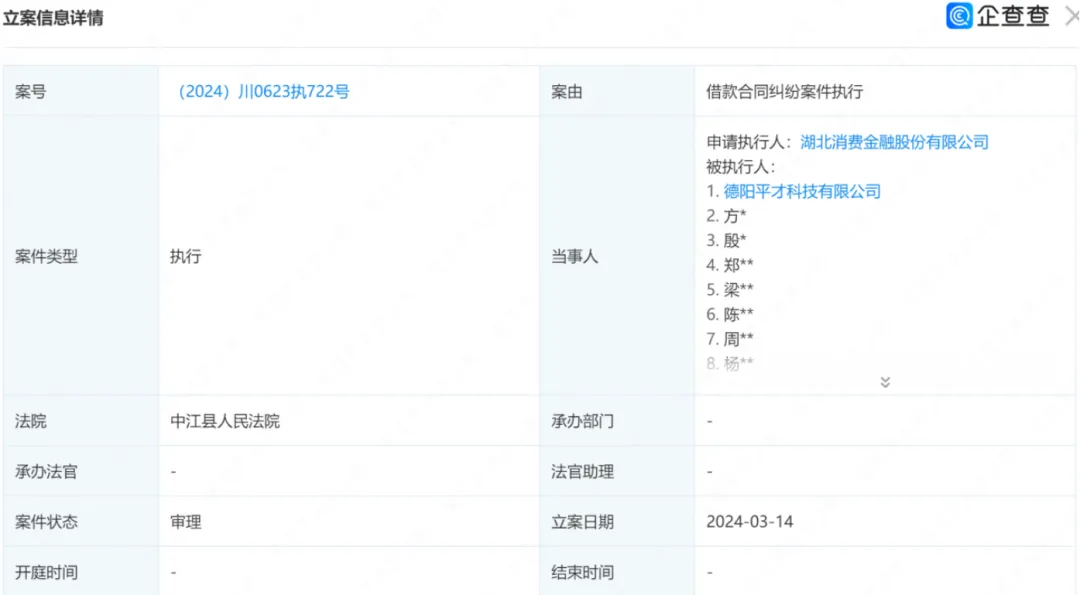The image size is (1080, 595).
Task: Click the 当事人 label cell
Action: 616,256
